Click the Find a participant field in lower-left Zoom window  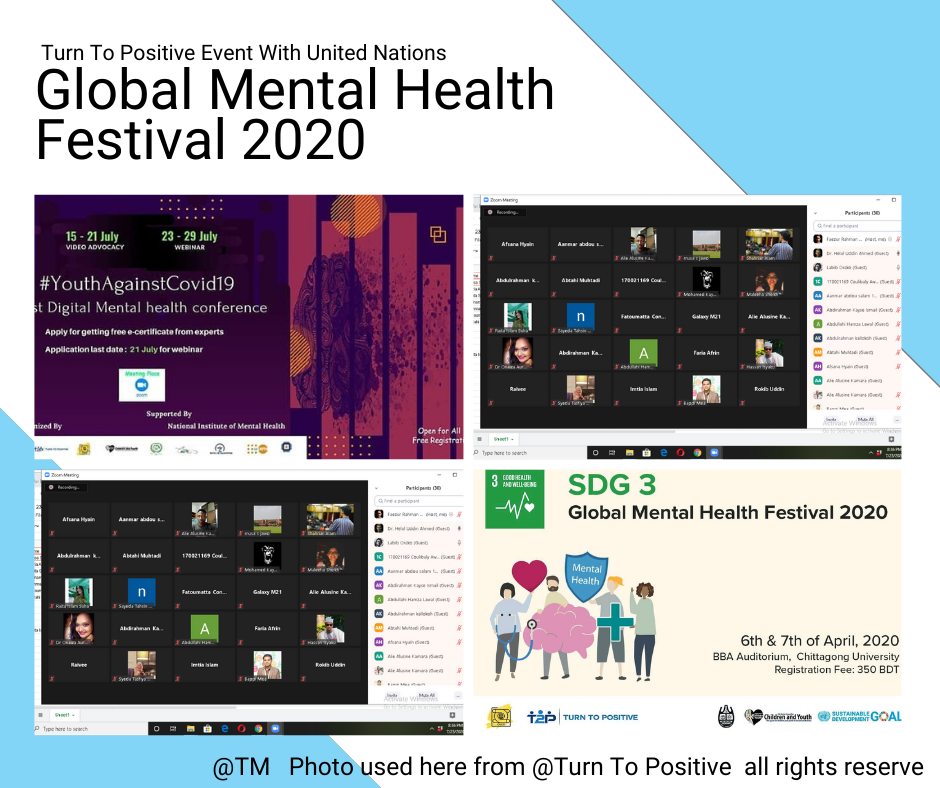tap(418, 501)
